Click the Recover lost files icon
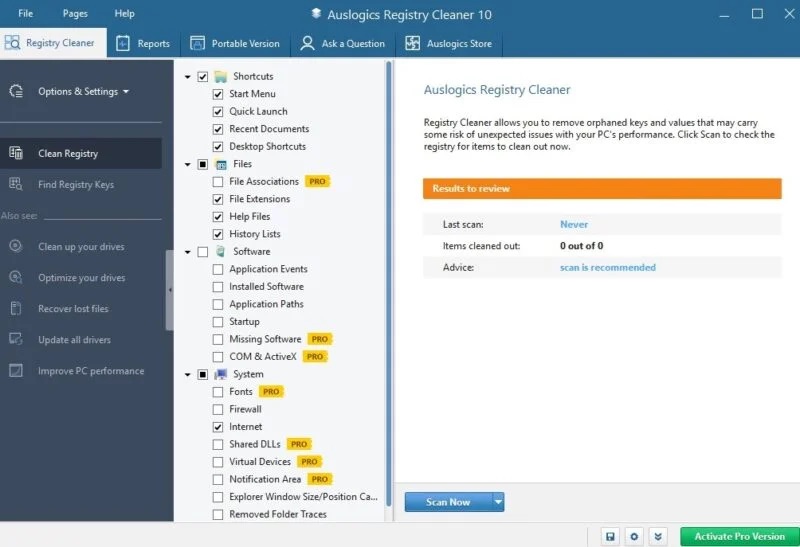Viewport: 800px width, 547px height. (16, 309)
